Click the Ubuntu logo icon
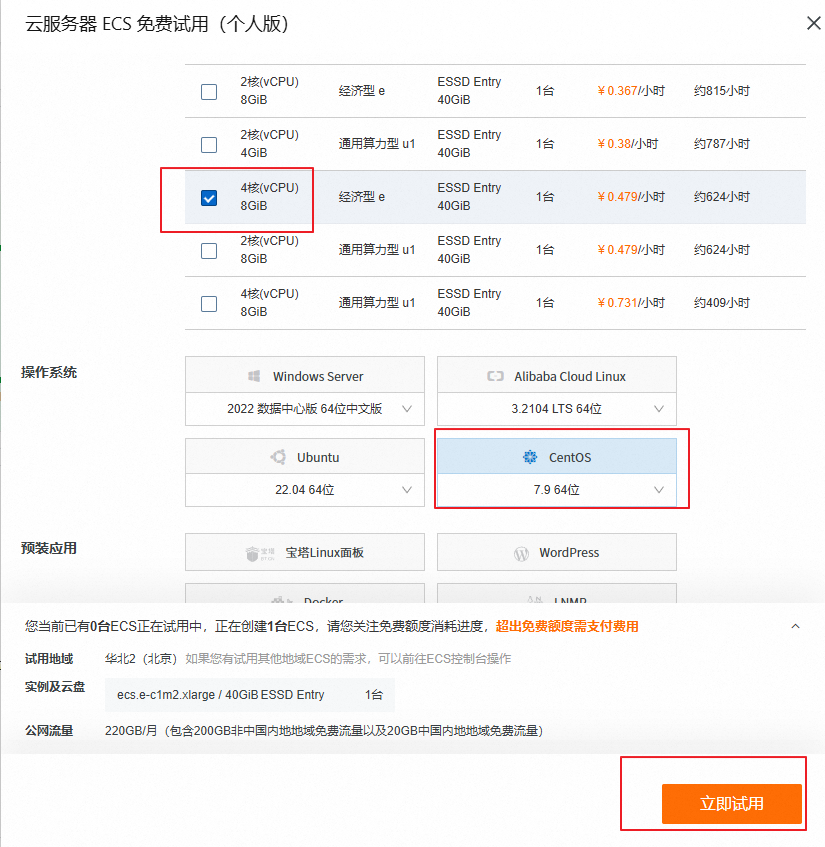 (279, 457)
